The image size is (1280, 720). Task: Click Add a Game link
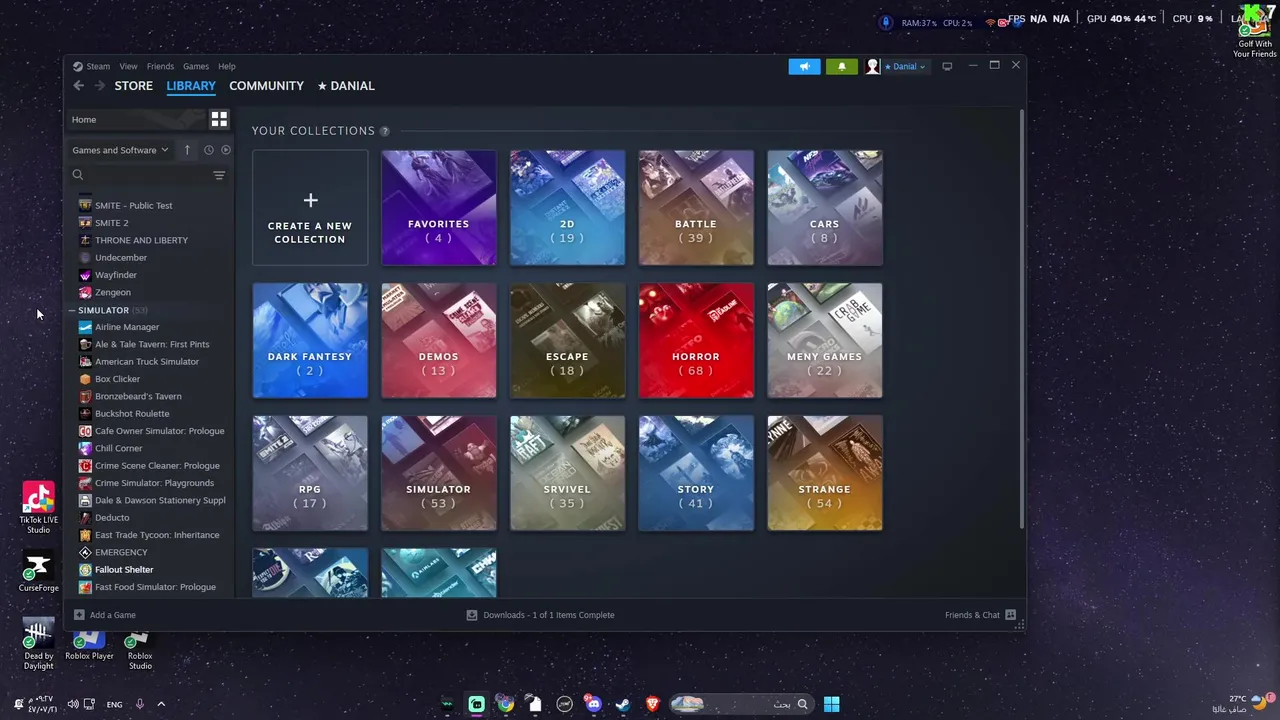113,615
